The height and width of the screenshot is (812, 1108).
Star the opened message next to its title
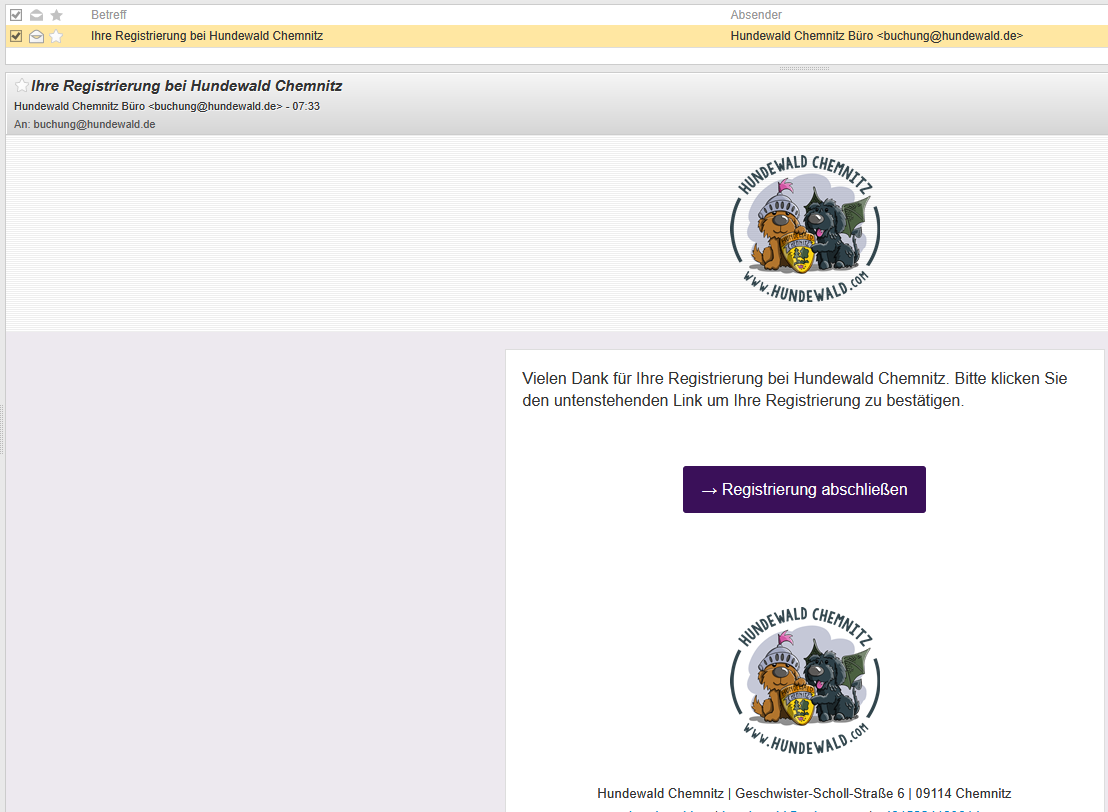pos(22,86)
